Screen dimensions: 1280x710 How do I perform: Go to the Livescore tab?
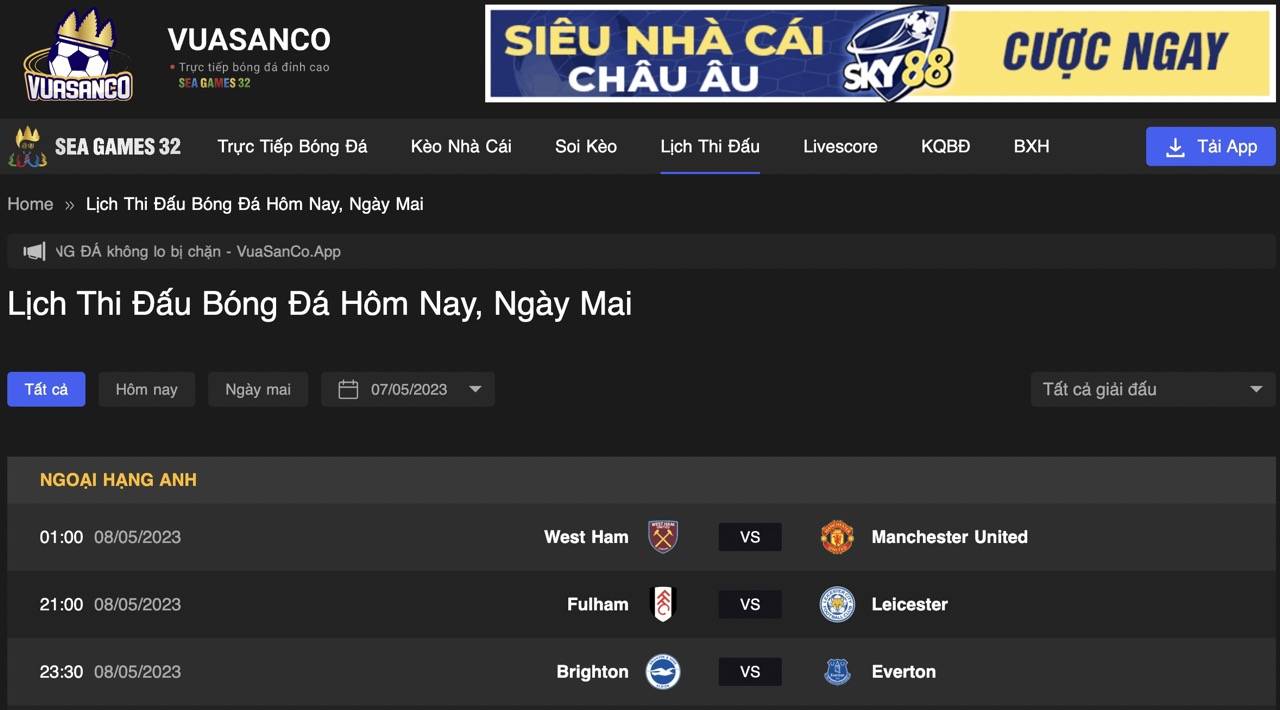840,146
